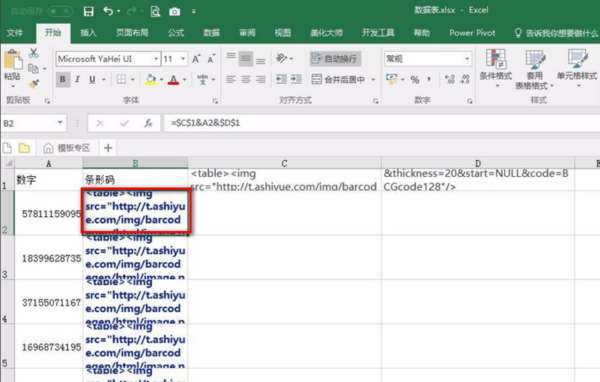Screen dimensions: 600x382
Task: Click the Paste clipboard icon
Action: point(13,61)
